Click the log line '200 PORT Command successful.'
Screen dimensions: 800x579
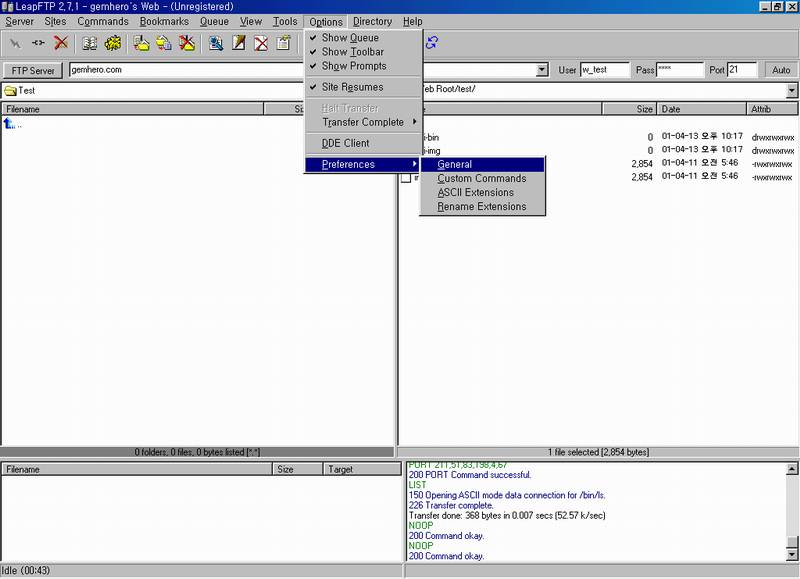[x=470, y=475]
